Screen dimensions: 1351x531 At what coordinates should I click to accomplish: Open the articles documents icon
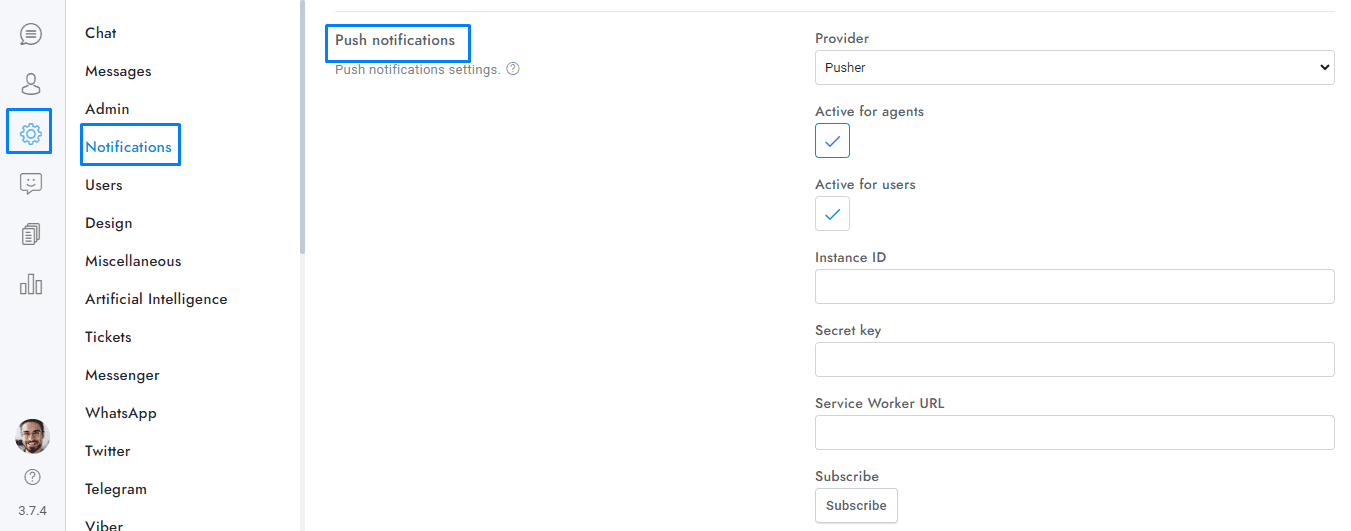[x=31, y=234]
